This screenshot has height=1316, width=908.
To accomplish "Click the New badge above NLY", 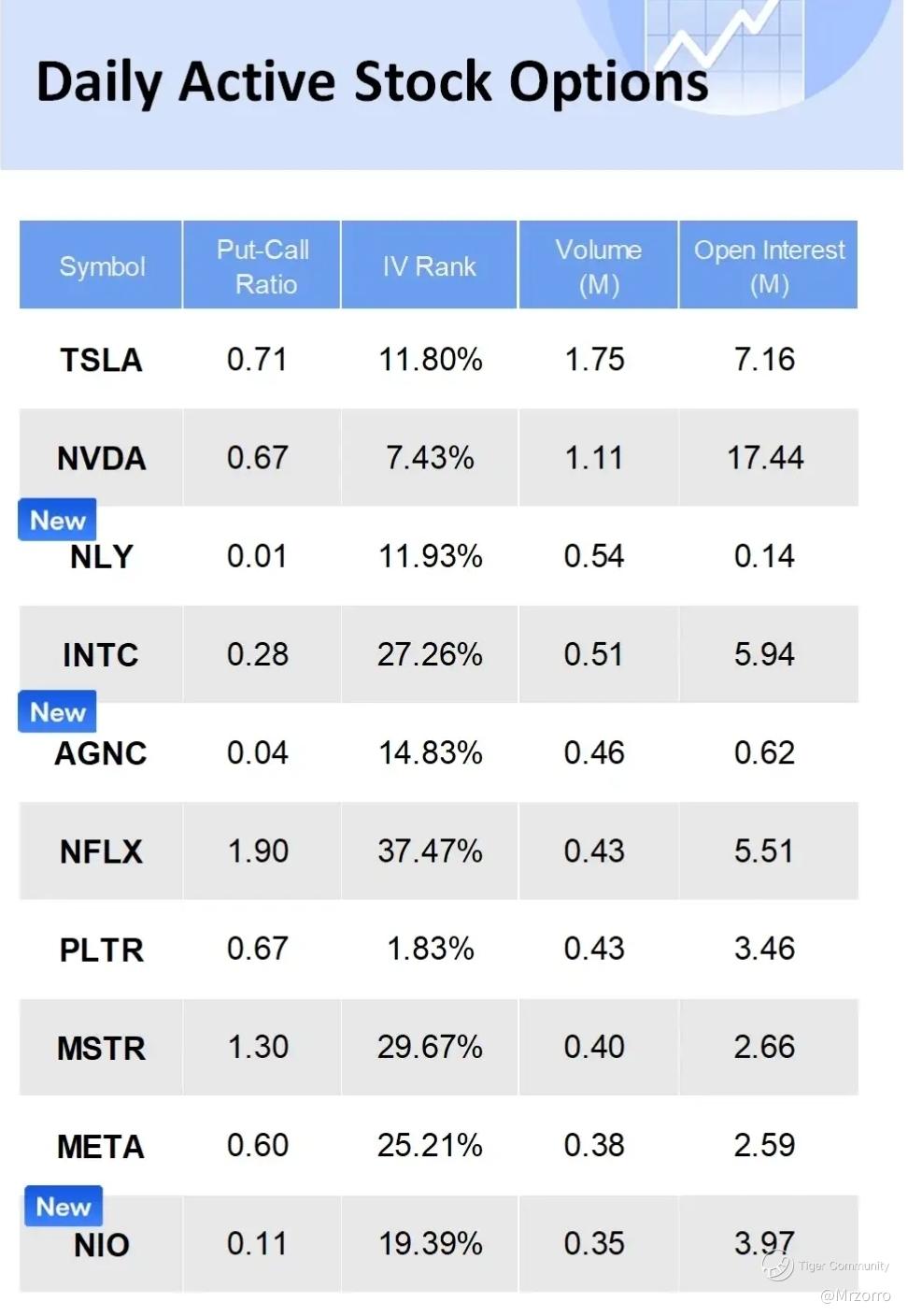I will coord(57,520).
